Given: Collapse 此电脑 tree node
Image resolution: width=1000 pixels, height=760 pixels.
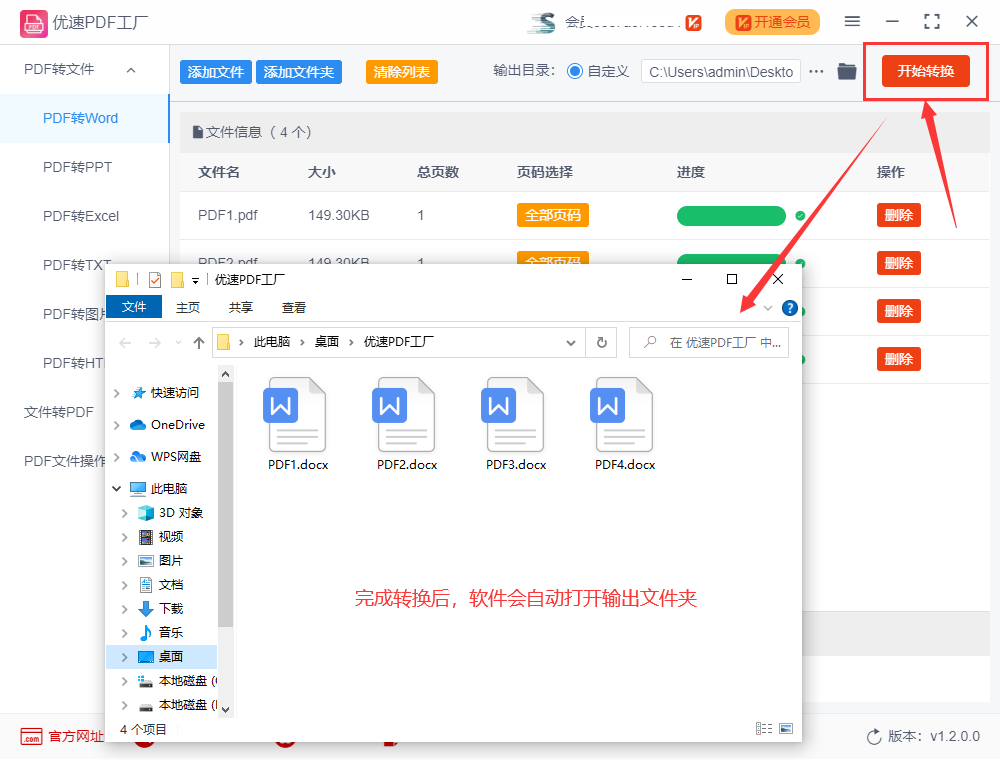Looking at the screenshot, I should tap(116, 488).
